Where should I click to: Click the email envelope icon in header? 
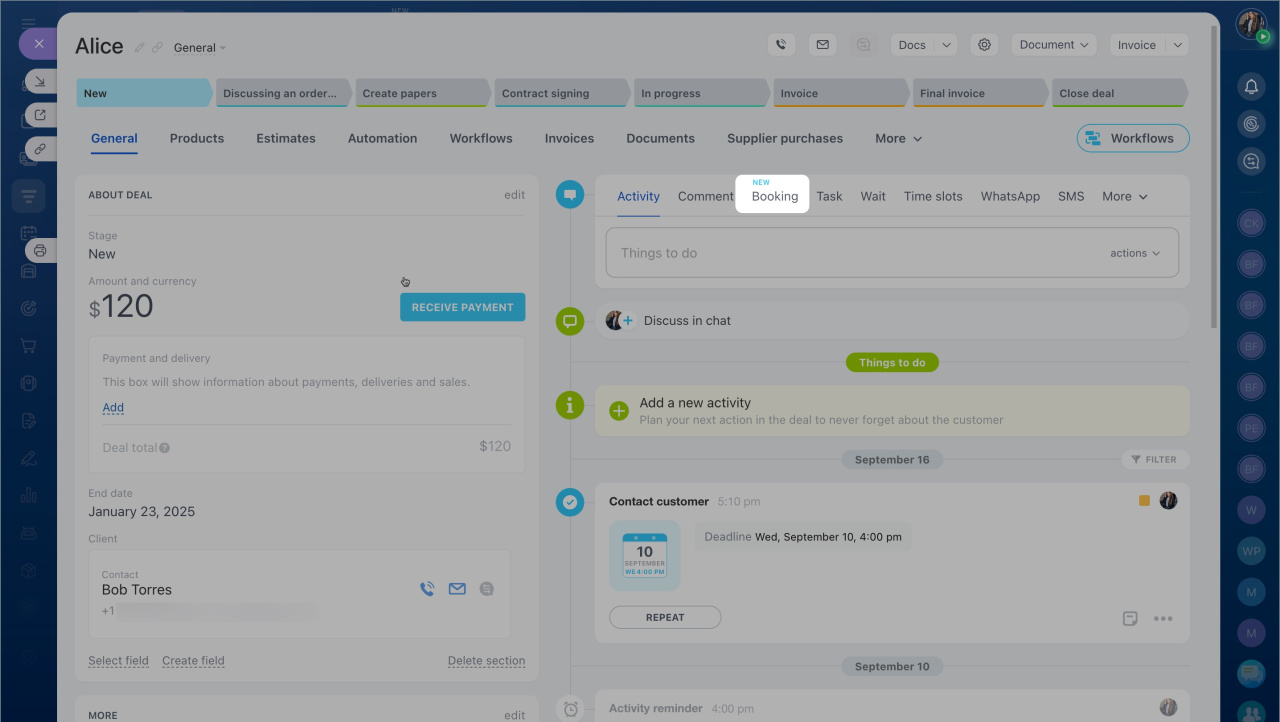[822, 45]
